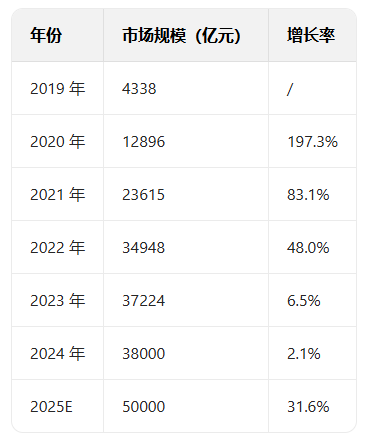Click the 83.1% growth rate

308,195
